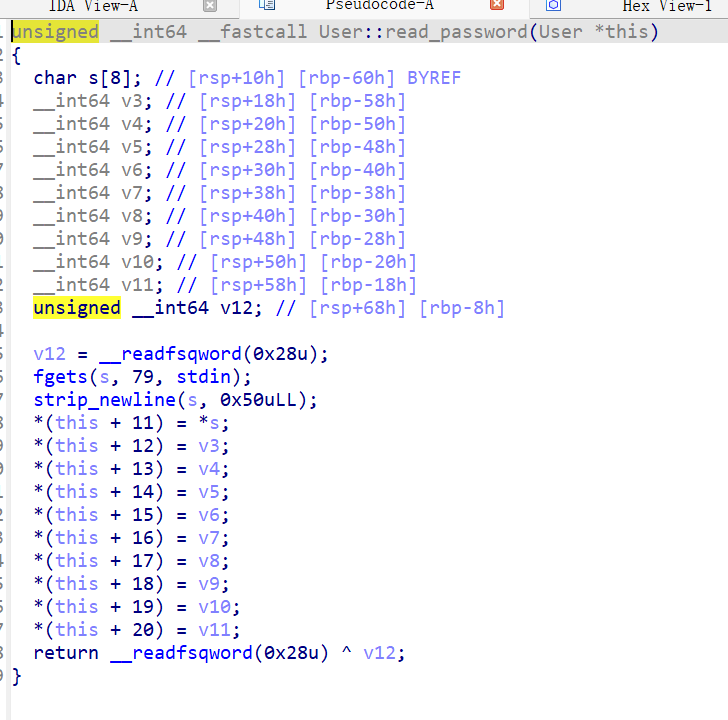Click the '*(this + 14) = v5' line
The image size is (728, 720).
pyautogui.click(x=131, y=492)
